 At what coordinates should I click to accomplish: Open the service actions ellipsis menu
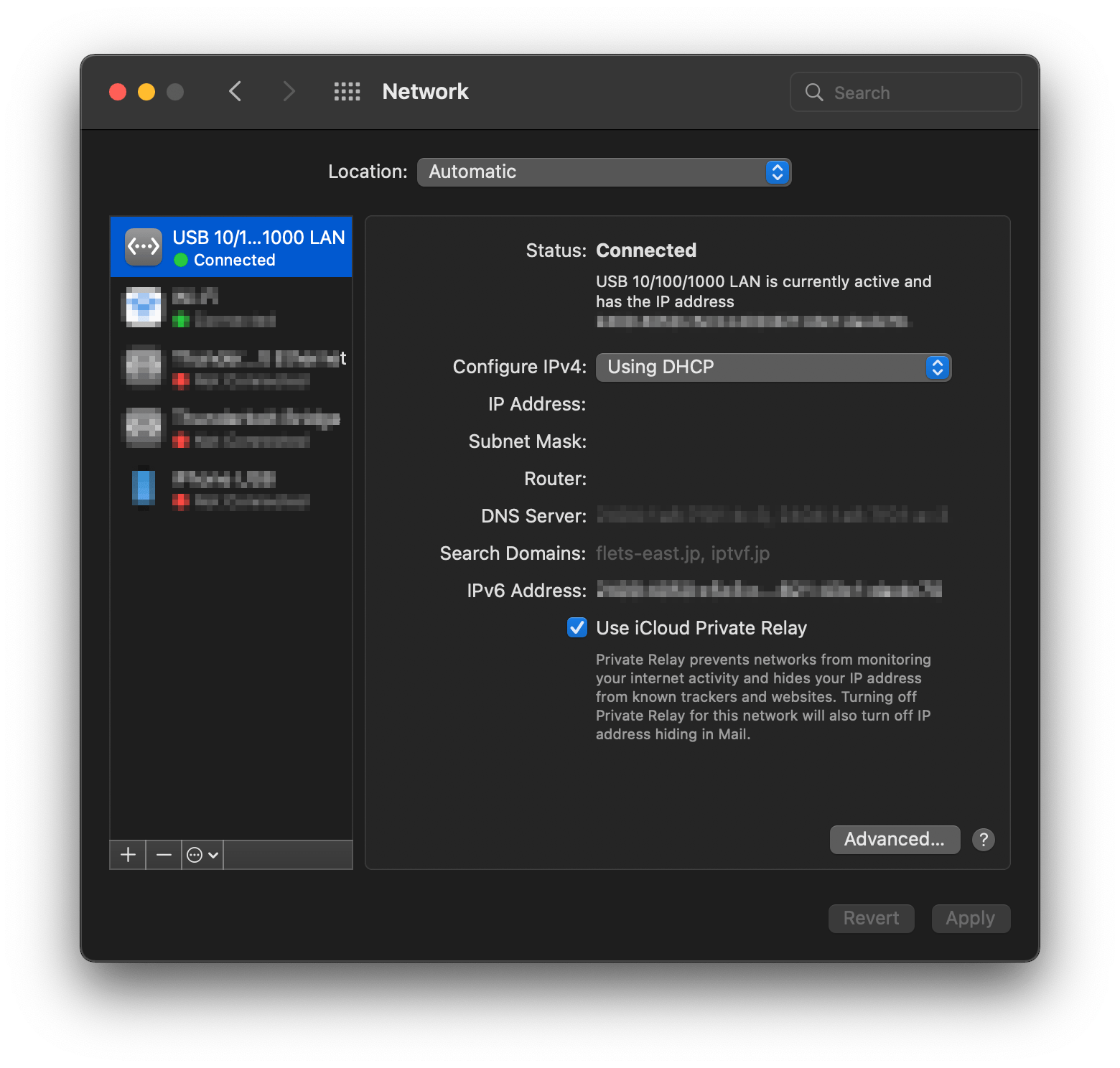tap(202, 855)
